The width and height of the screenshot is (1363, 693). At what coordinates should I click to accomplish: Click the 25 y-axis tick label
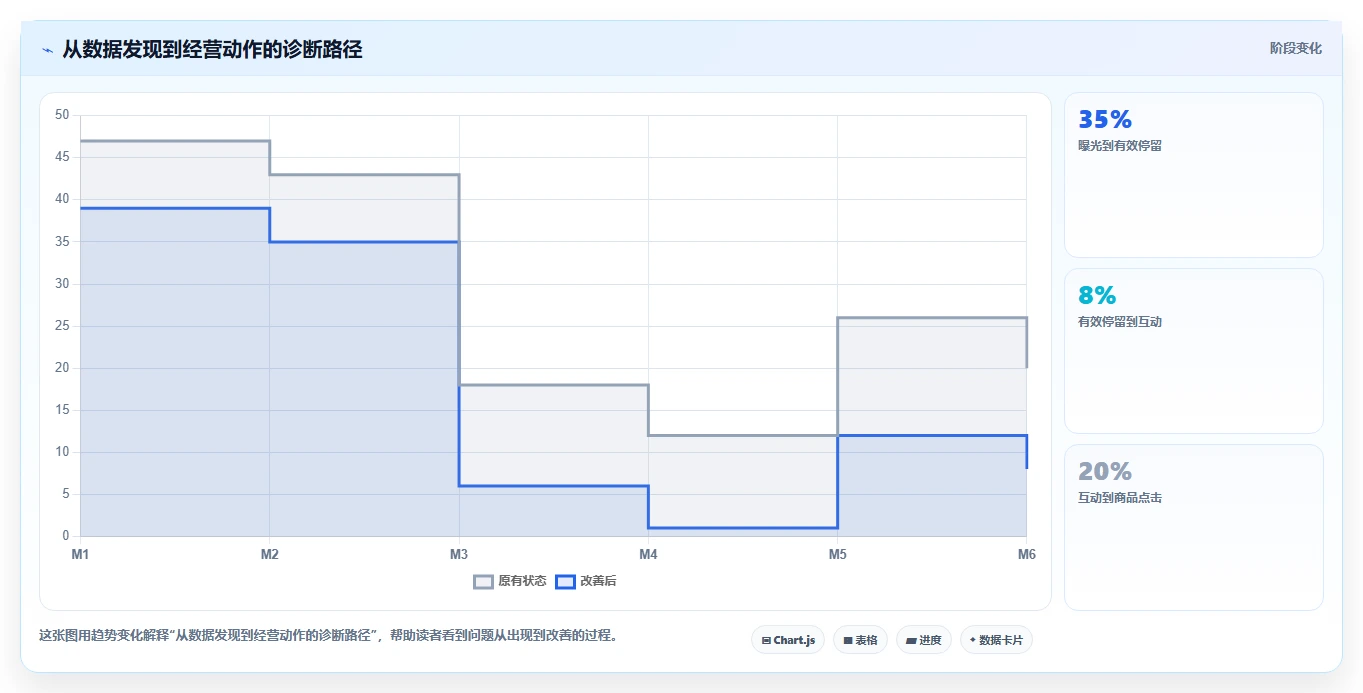[x=62, y=326]
